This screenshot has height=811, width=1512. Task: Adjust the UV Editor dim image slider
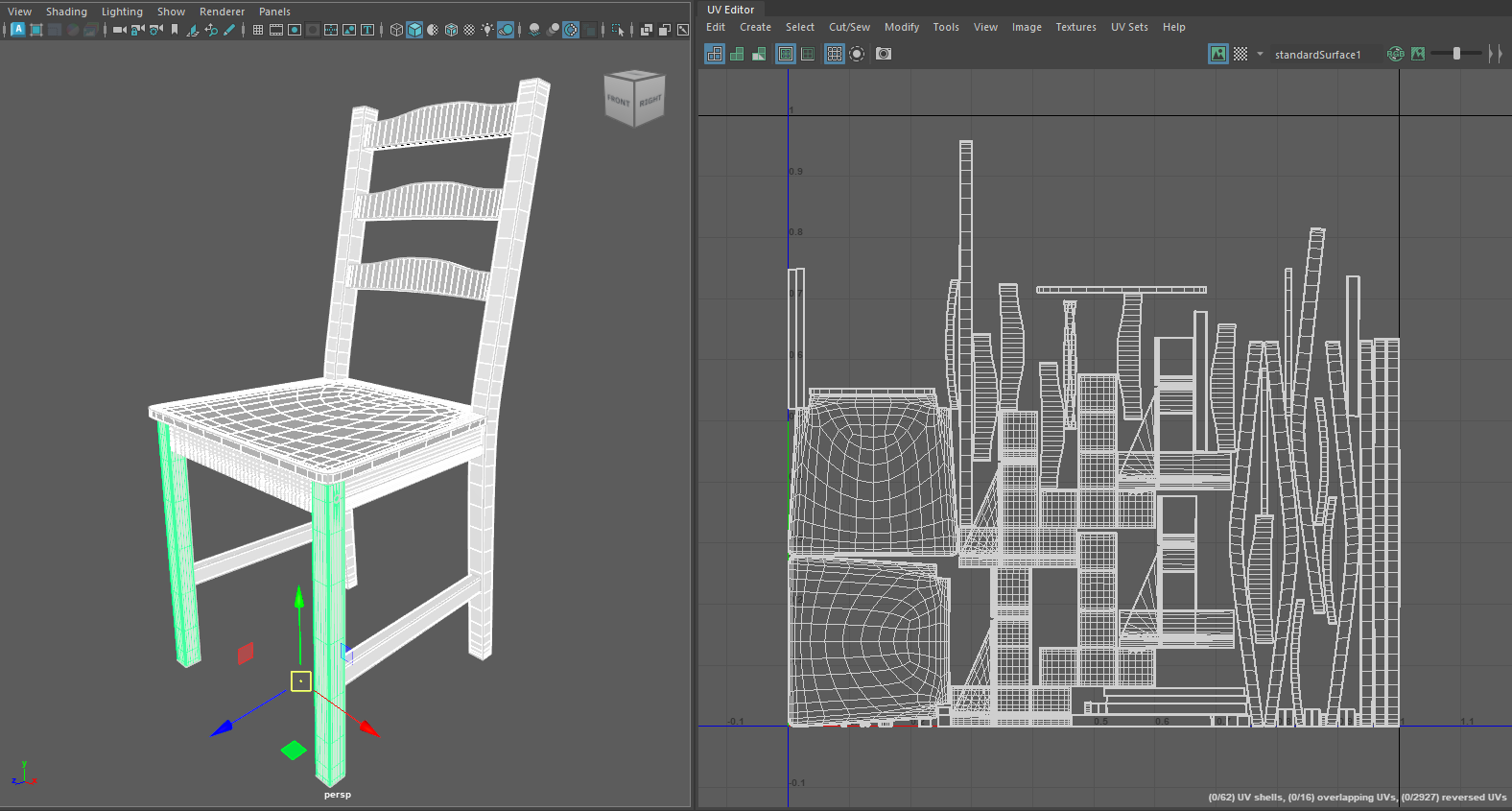pos(1456,54)
